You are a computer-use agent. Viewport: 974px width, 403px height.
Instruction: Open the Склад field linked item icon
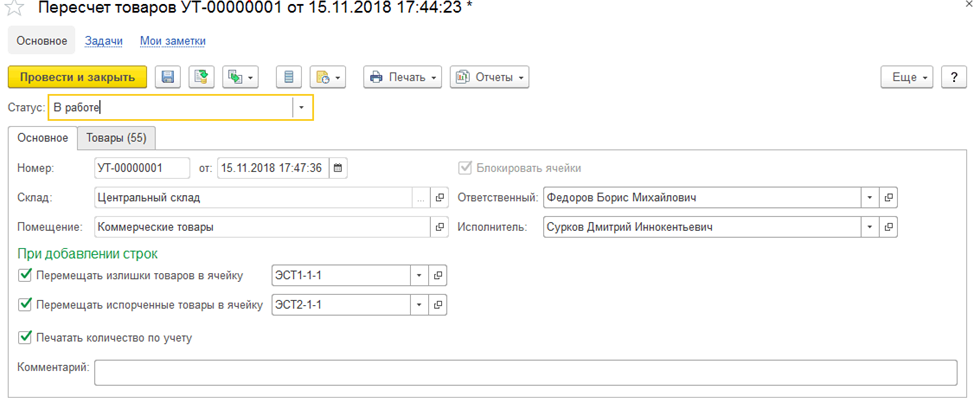click(440, 197)
